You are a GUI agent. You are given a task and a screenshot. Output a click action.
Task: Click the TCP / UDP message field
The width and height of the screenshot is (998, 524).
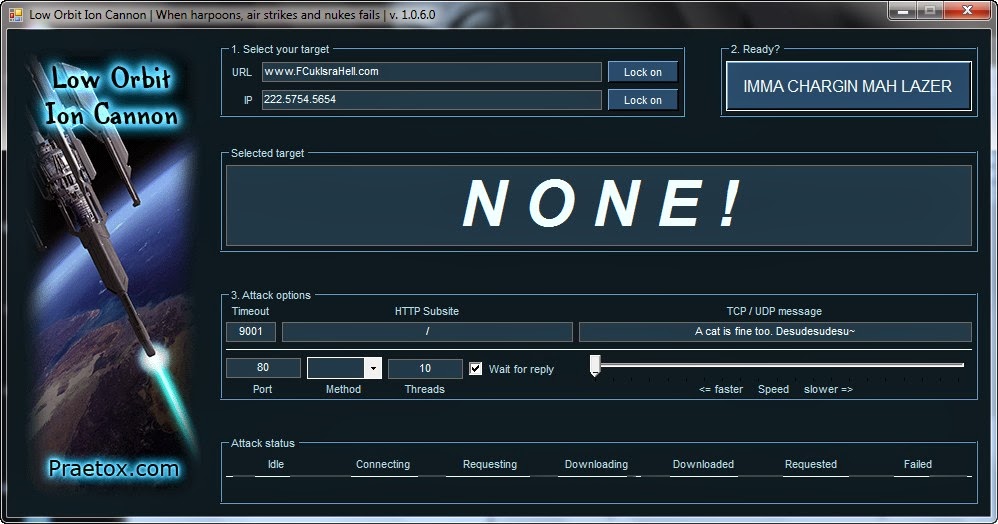pos(775,331)
